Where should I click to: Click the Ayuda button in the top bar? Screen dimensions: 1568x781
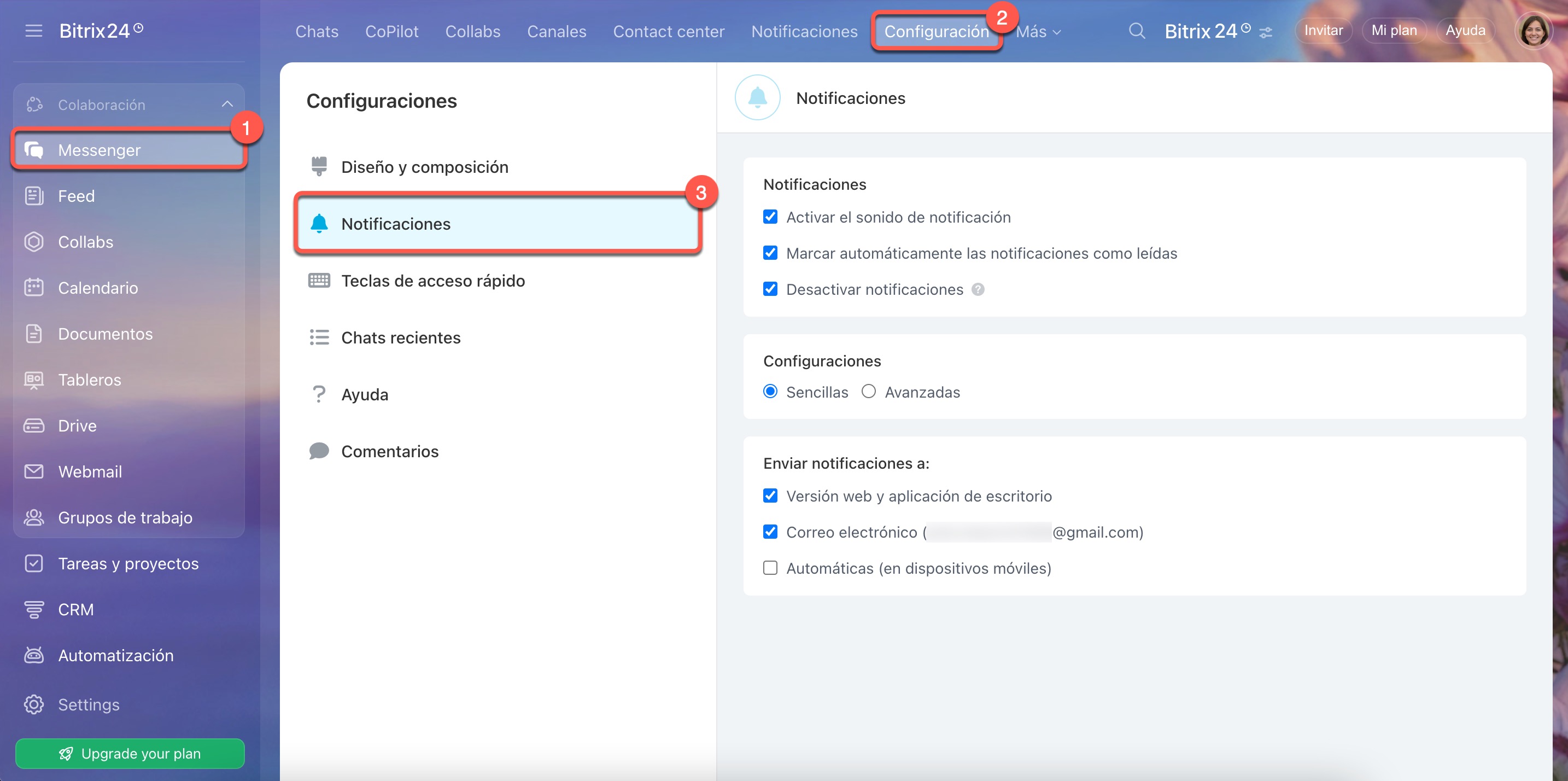click(x=1465, y=31)
